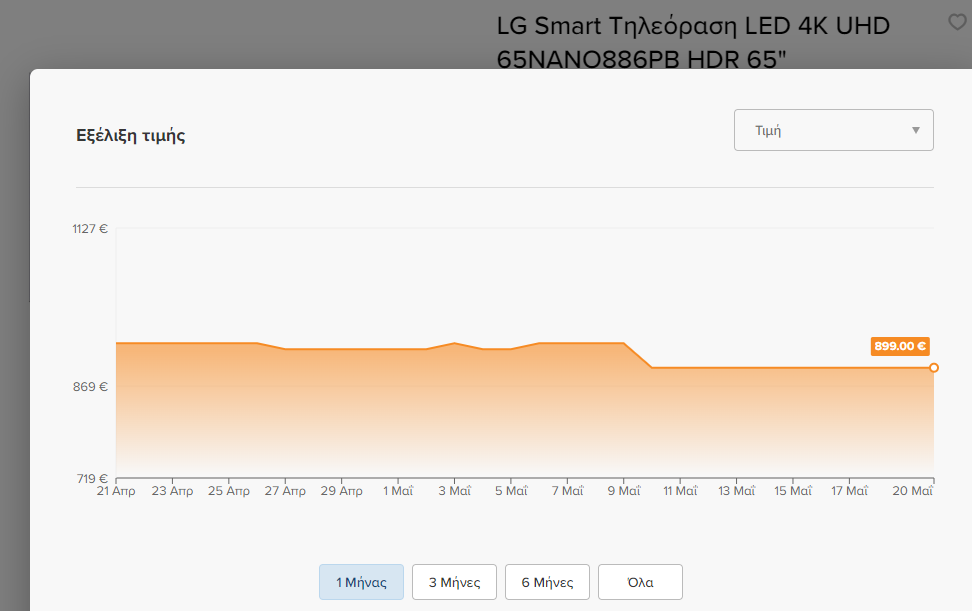972x611 pixels.
Task: Show Όλα price history
Action: pos(640,582)
